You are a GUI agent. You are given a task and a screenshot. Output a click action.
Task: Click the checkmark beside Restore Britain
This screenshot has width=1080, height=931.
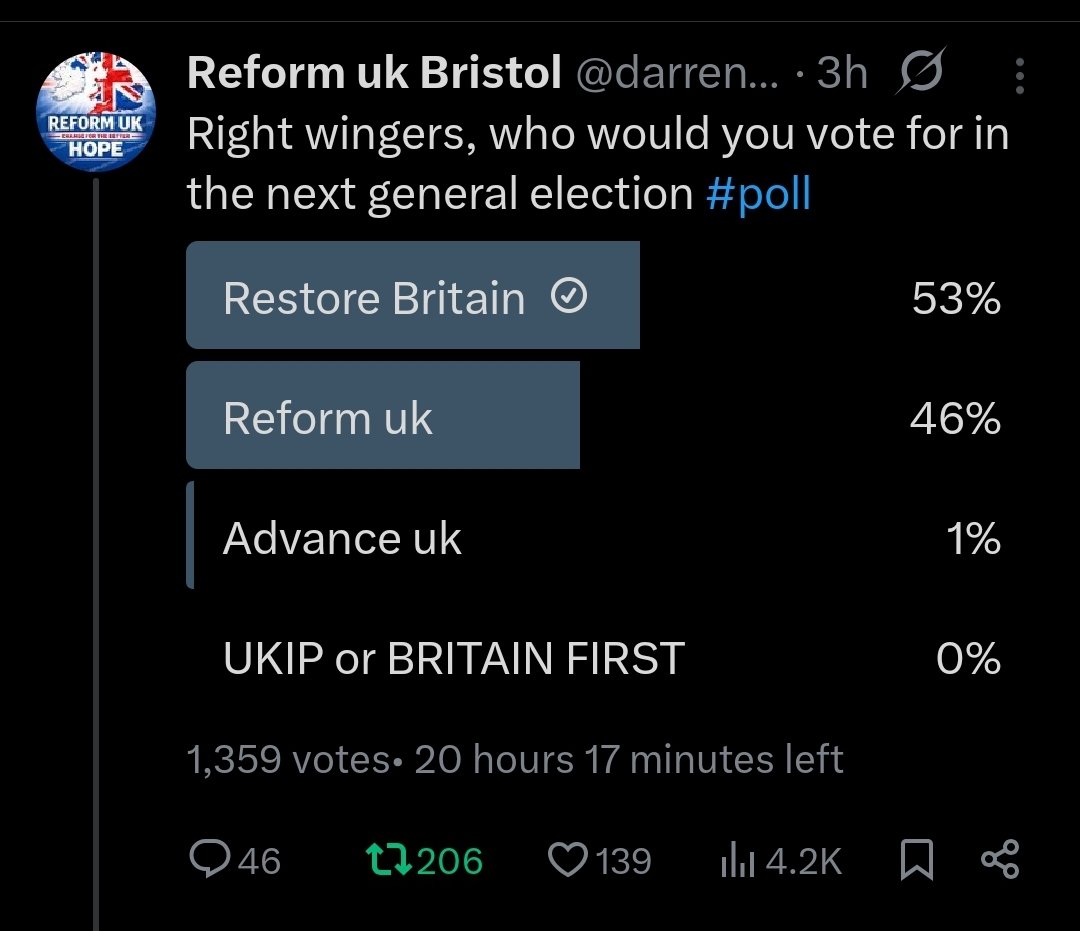569,297
